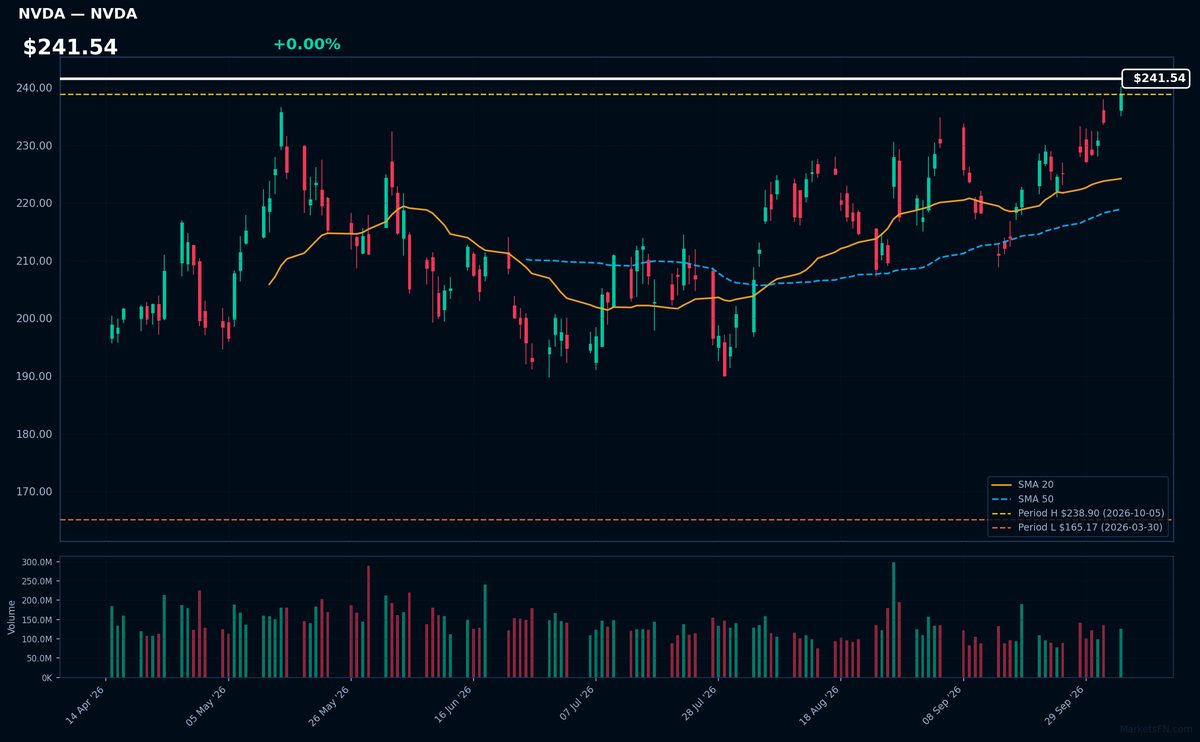Click the +0.00% change percentage
Screen dimensions: 1200x742
click(x=306, y=44)
